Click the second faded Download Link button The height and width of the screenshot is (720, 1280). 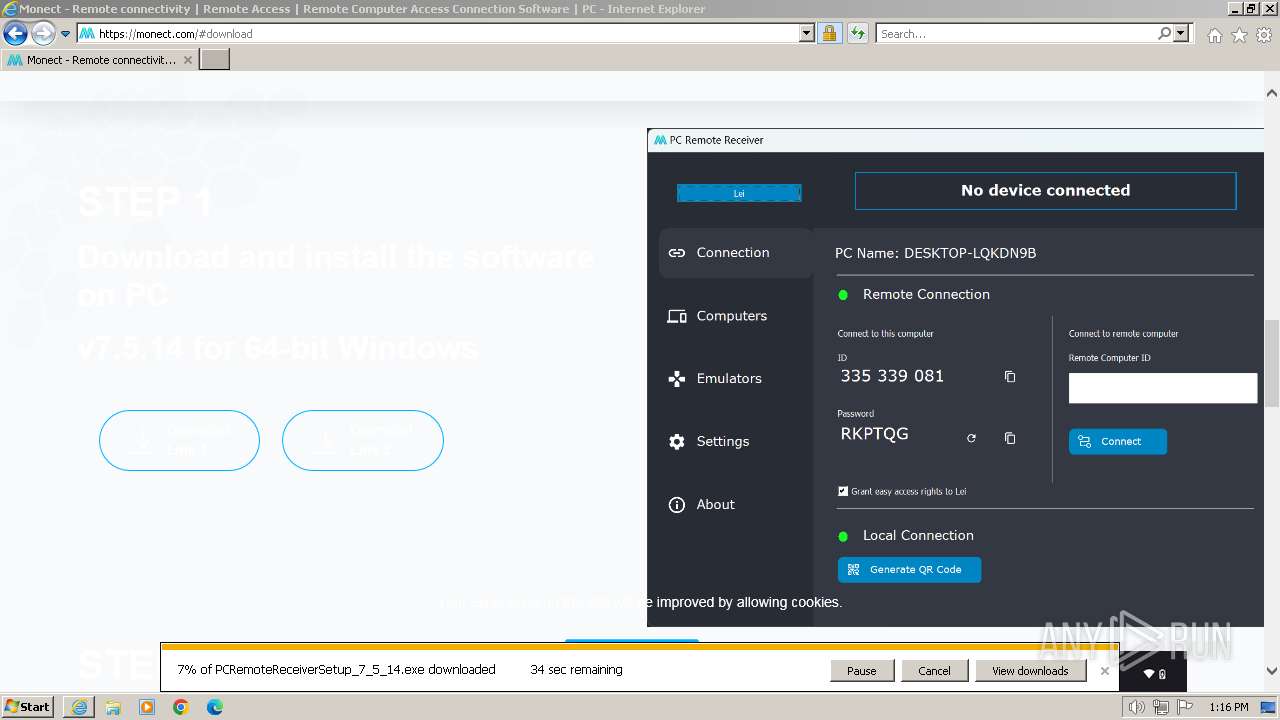coord(362,440)
